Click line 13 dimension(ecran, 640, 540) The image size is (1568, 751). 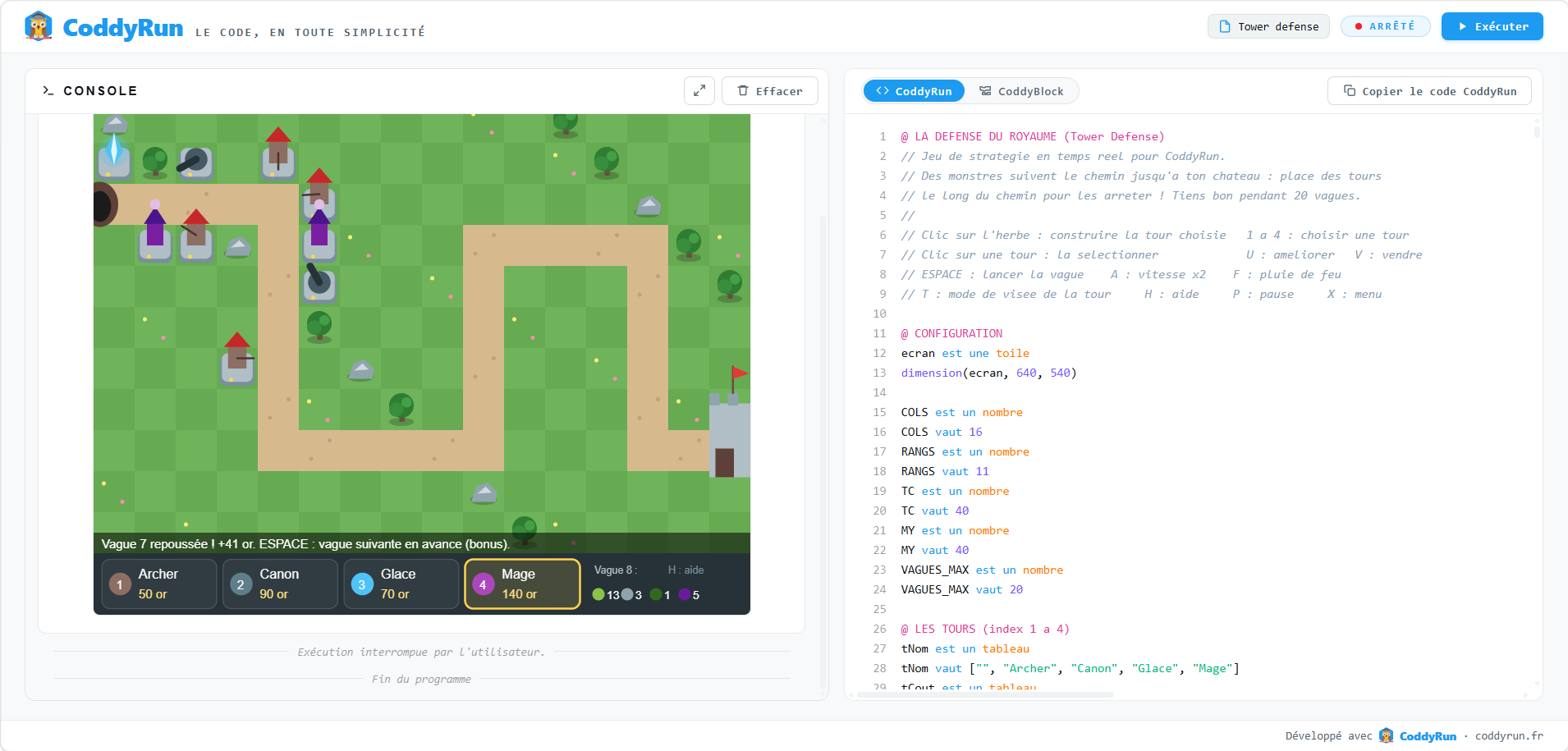[x=988, y=373]
